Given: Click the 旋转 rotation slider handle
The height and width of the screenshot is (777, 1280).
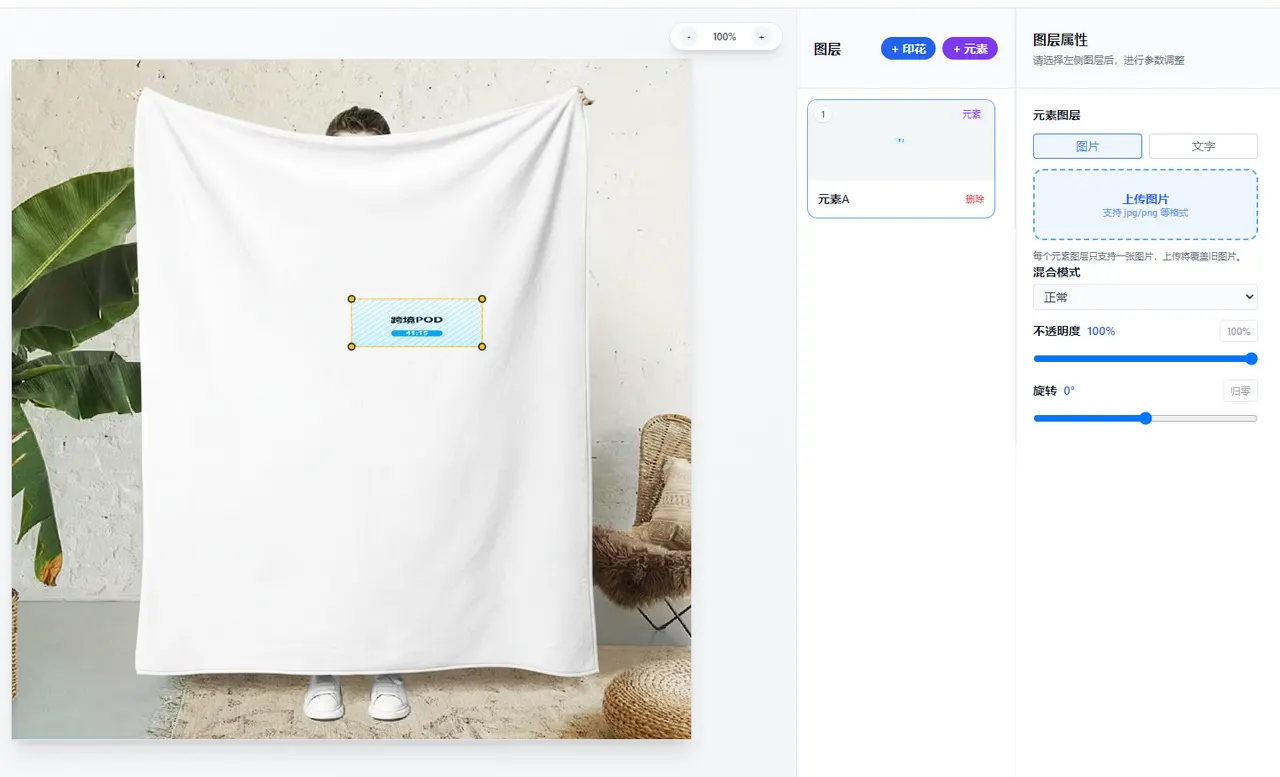Looking at the screenshot, I should click(x=1146, y=418).
